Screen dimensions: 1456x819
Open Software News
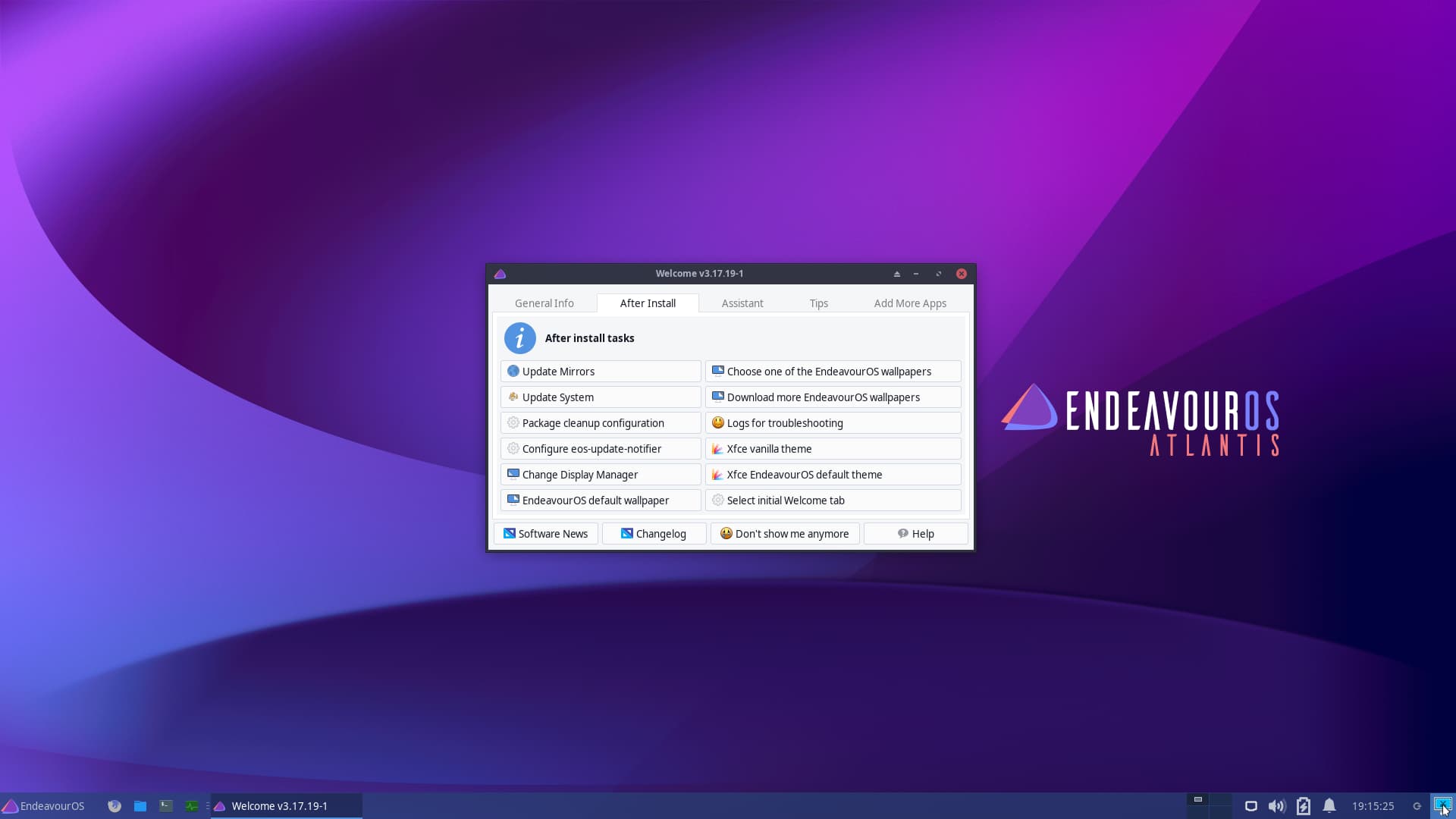coord(546,534)
